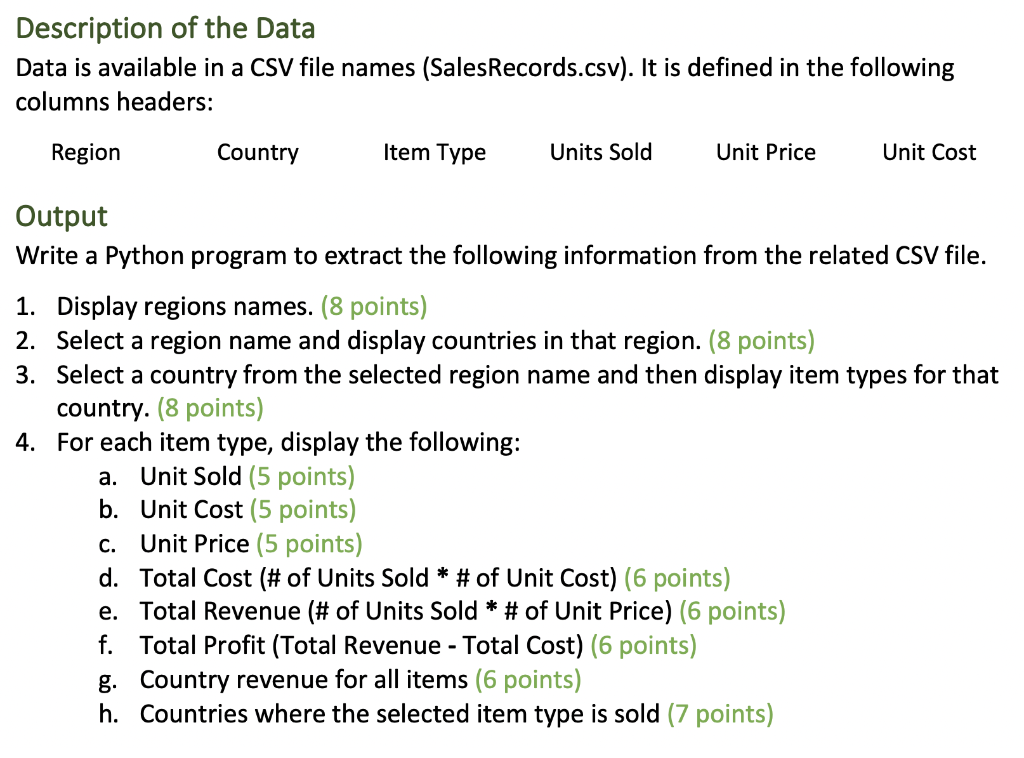Select the 'Units Sold' column header
This screenshot has height=758, width=1024.
tap(601, 152)
